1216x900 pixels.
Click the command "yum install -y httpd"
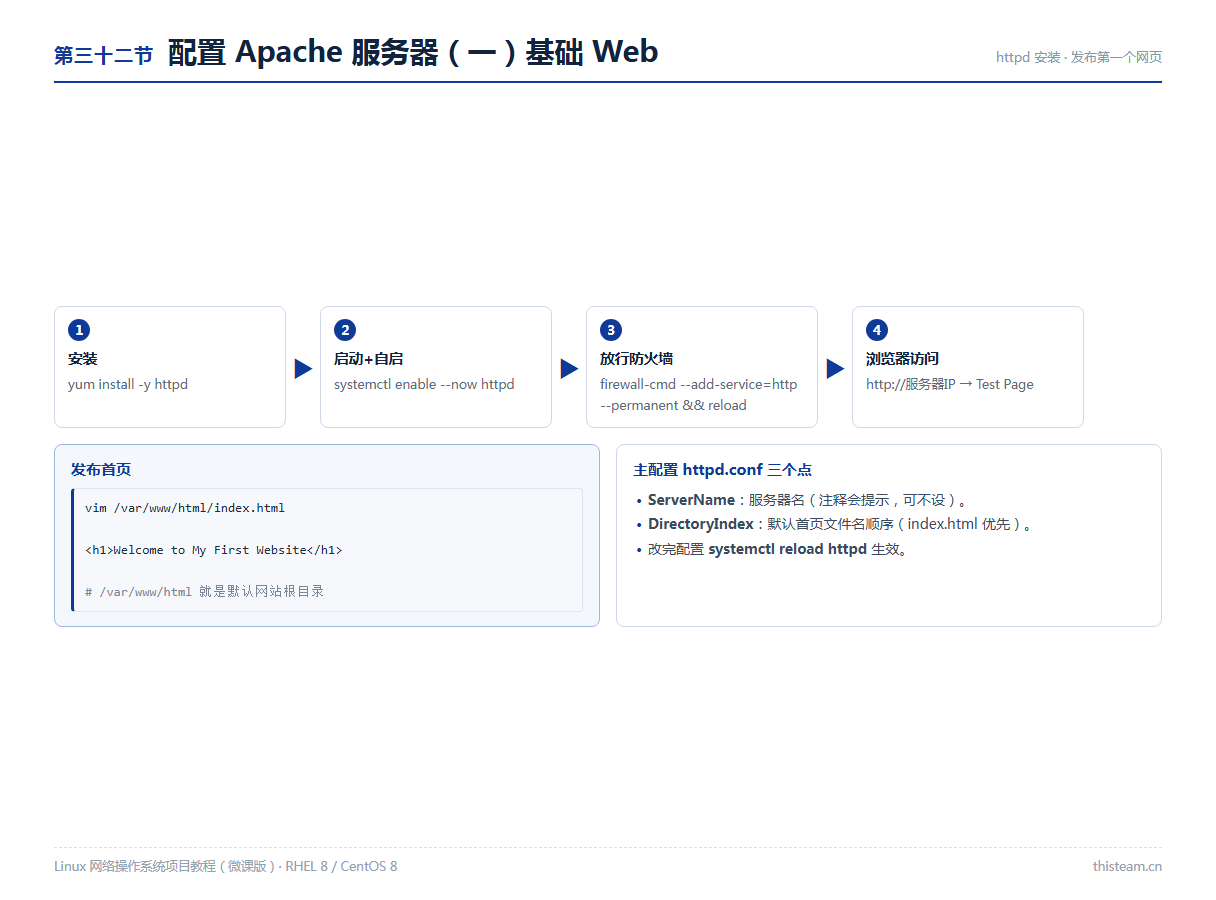pos(128,384)
